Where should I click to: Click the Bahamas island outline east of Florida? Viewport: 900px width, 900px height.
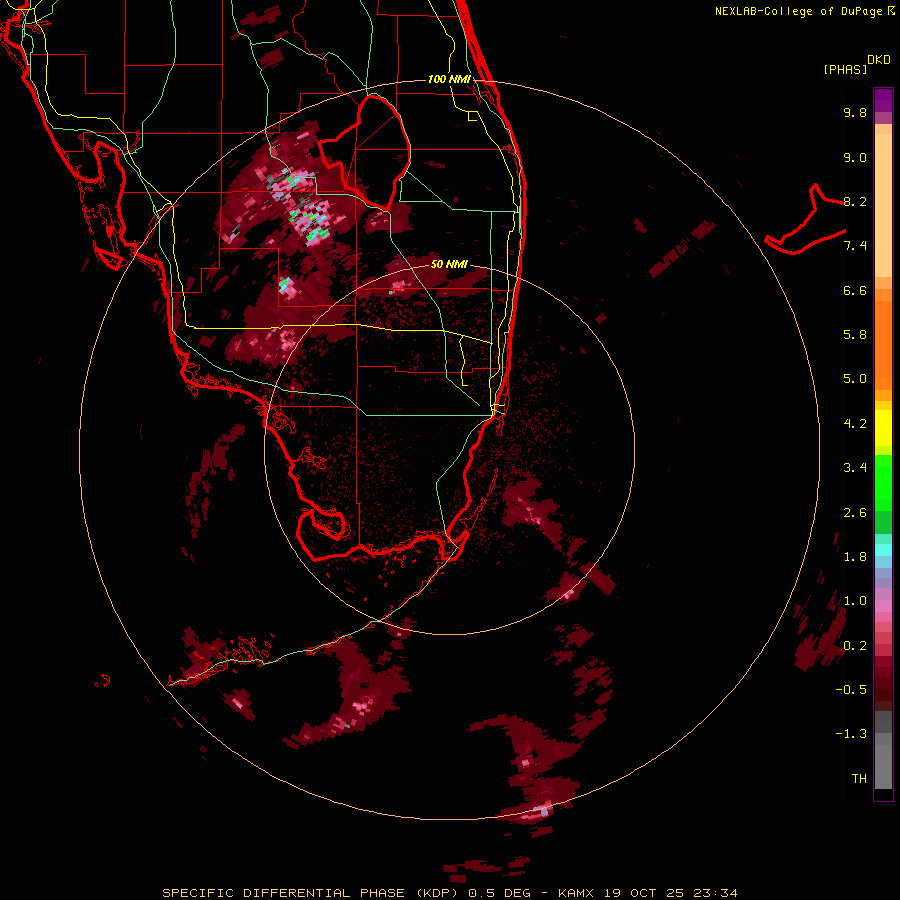point(805,219)
